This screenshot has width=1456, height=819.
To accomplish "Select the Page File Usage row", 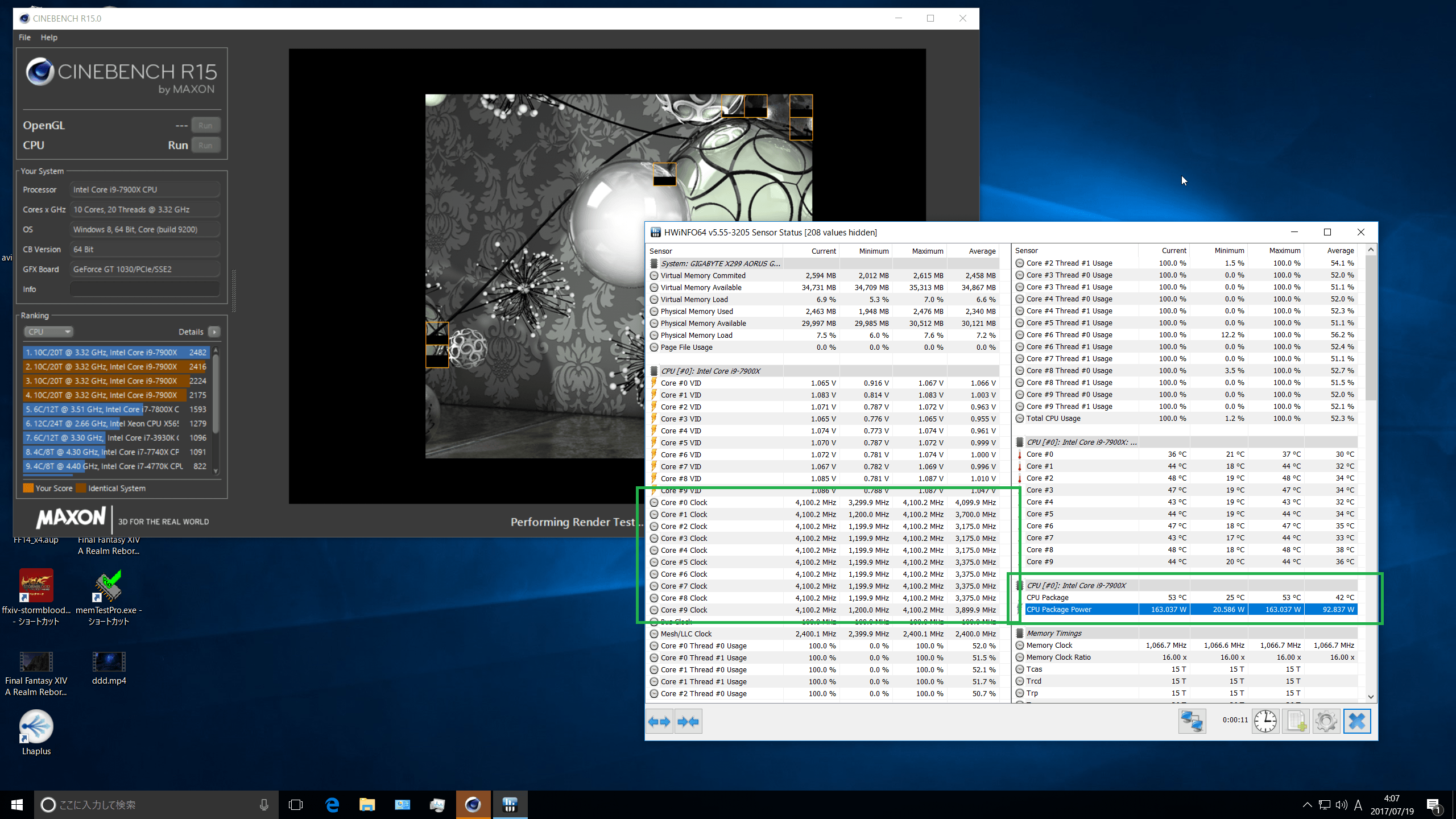I will click(x=824, y=347).
